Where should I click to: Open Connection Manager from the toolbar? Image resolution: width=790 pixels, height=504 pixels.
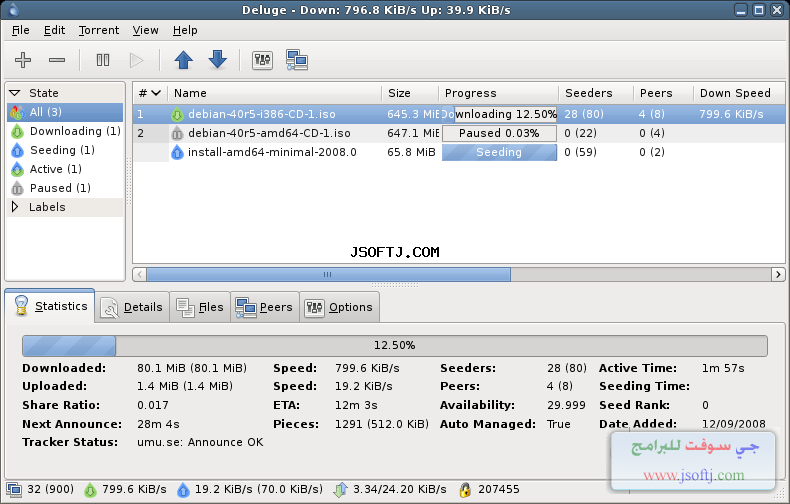[x=297, y=60]
